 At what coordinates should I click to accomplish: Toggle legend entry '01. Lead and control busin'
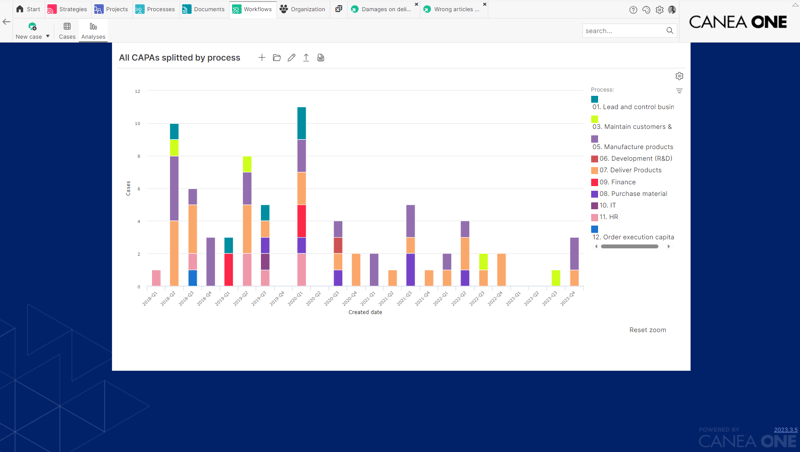[x=633, y=107]
